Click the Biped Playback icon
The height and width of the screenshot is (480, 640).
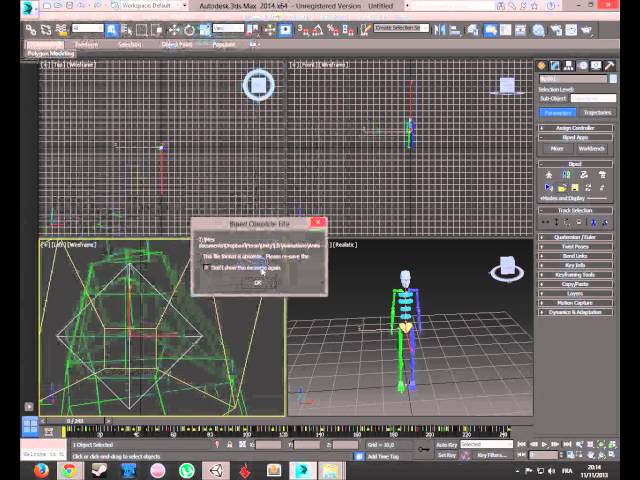(x=549, y=187)
